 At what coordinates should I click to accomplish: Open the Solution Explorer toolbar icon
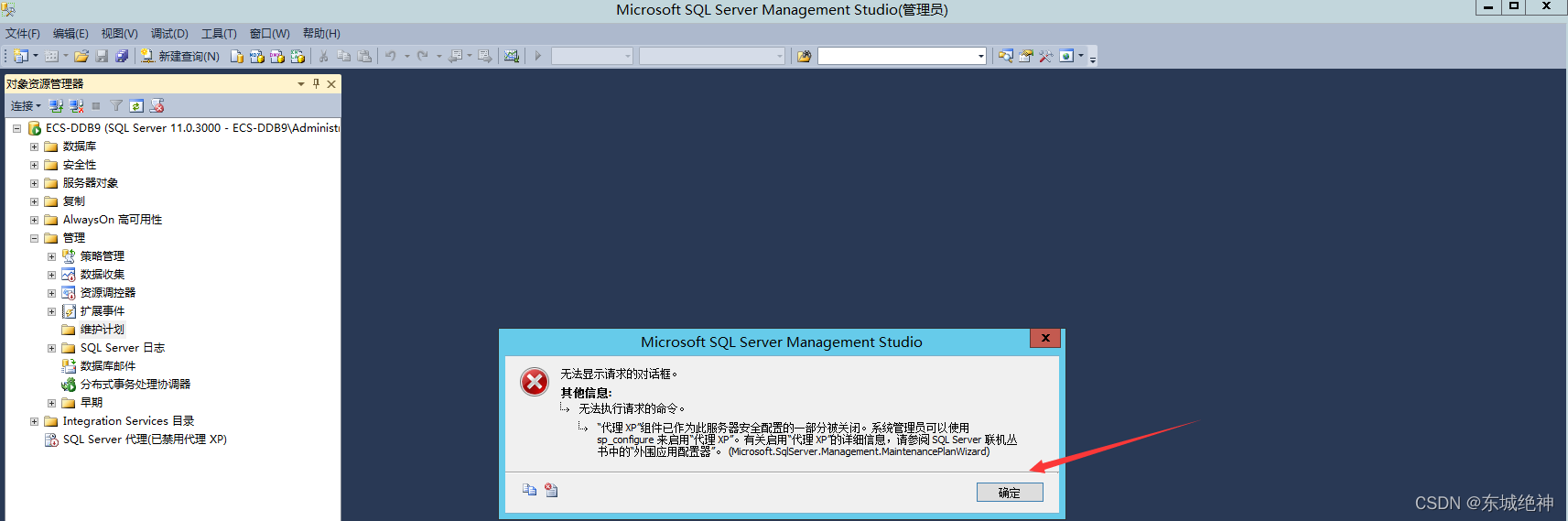(x=1006, y=56)
